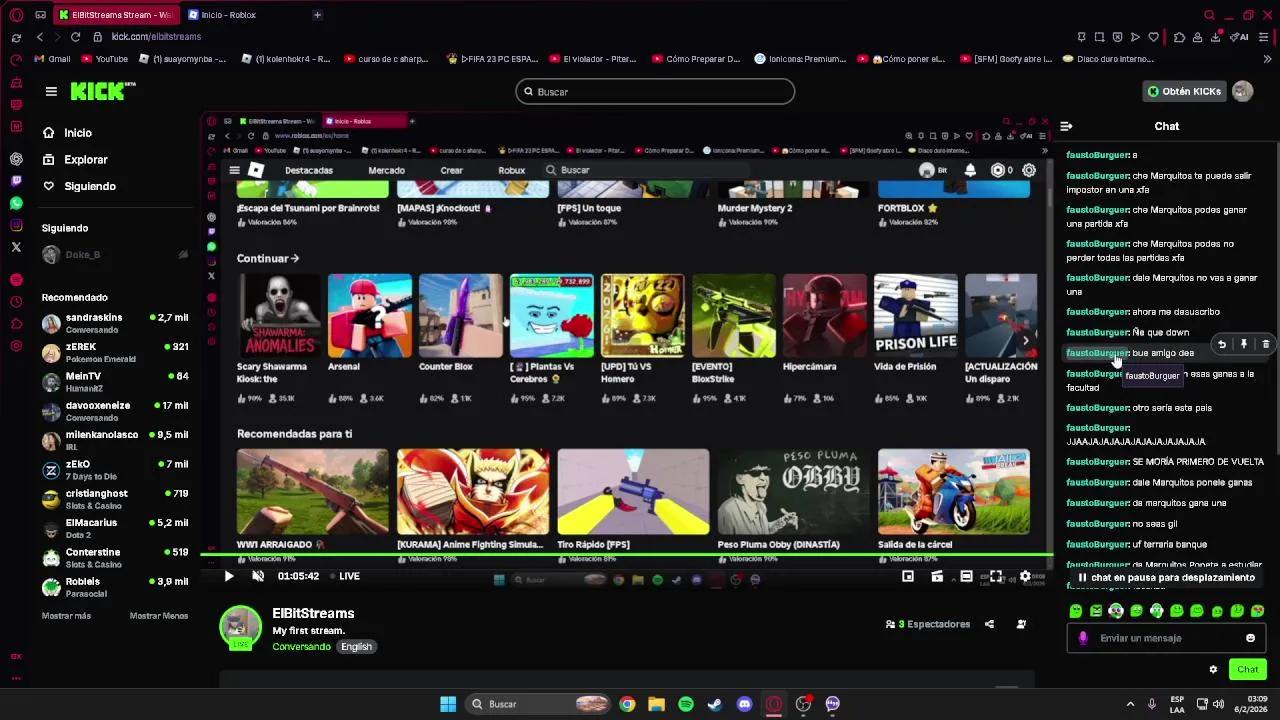This screenshot has height=720, width=1280.
Task: Open Explorar in Kick sidebar
Action: click(75, 160)
